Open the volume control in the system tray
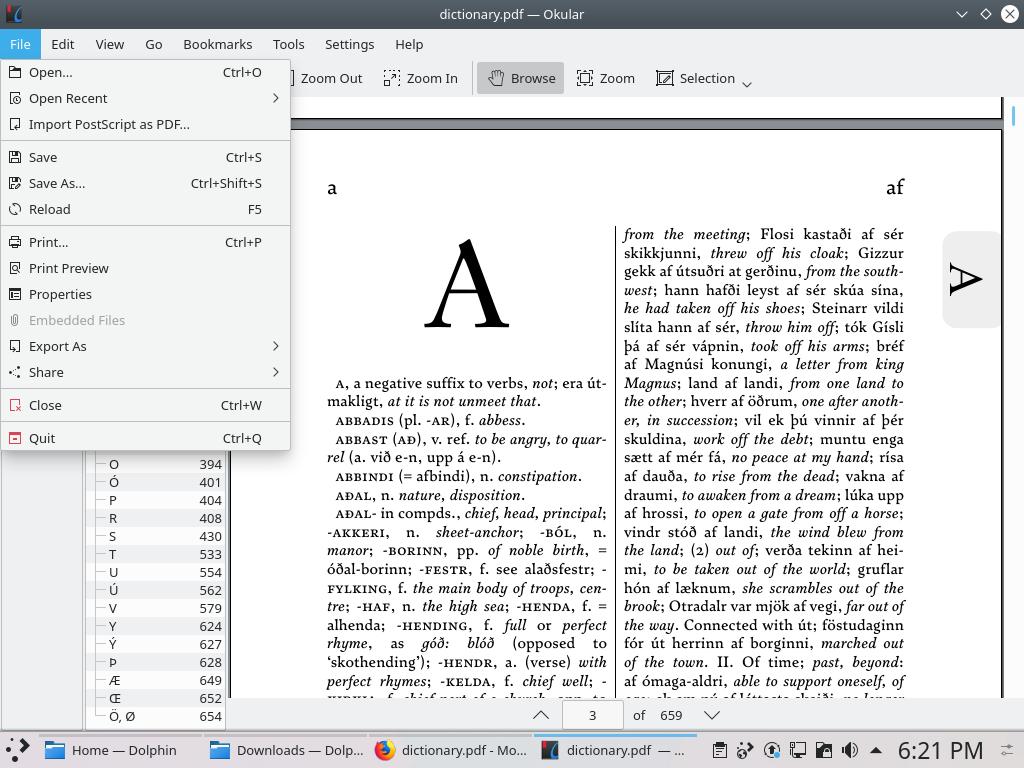 pos(850,750)
